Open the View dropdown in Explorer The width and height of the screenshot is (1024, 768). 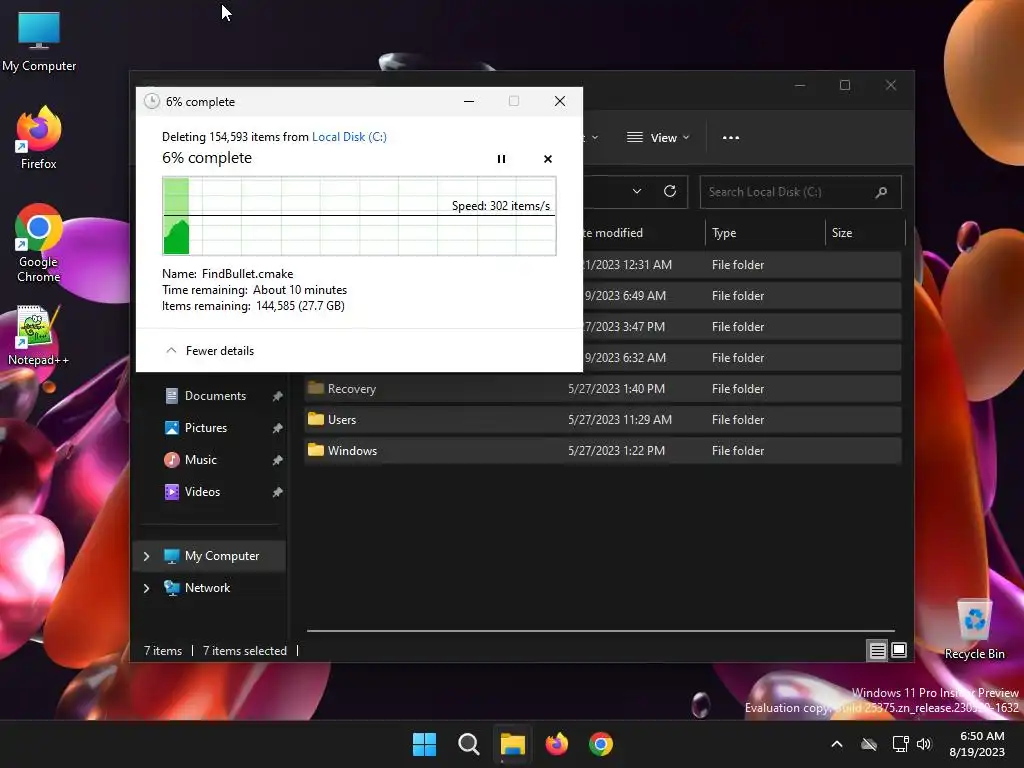tap(658, 138)
